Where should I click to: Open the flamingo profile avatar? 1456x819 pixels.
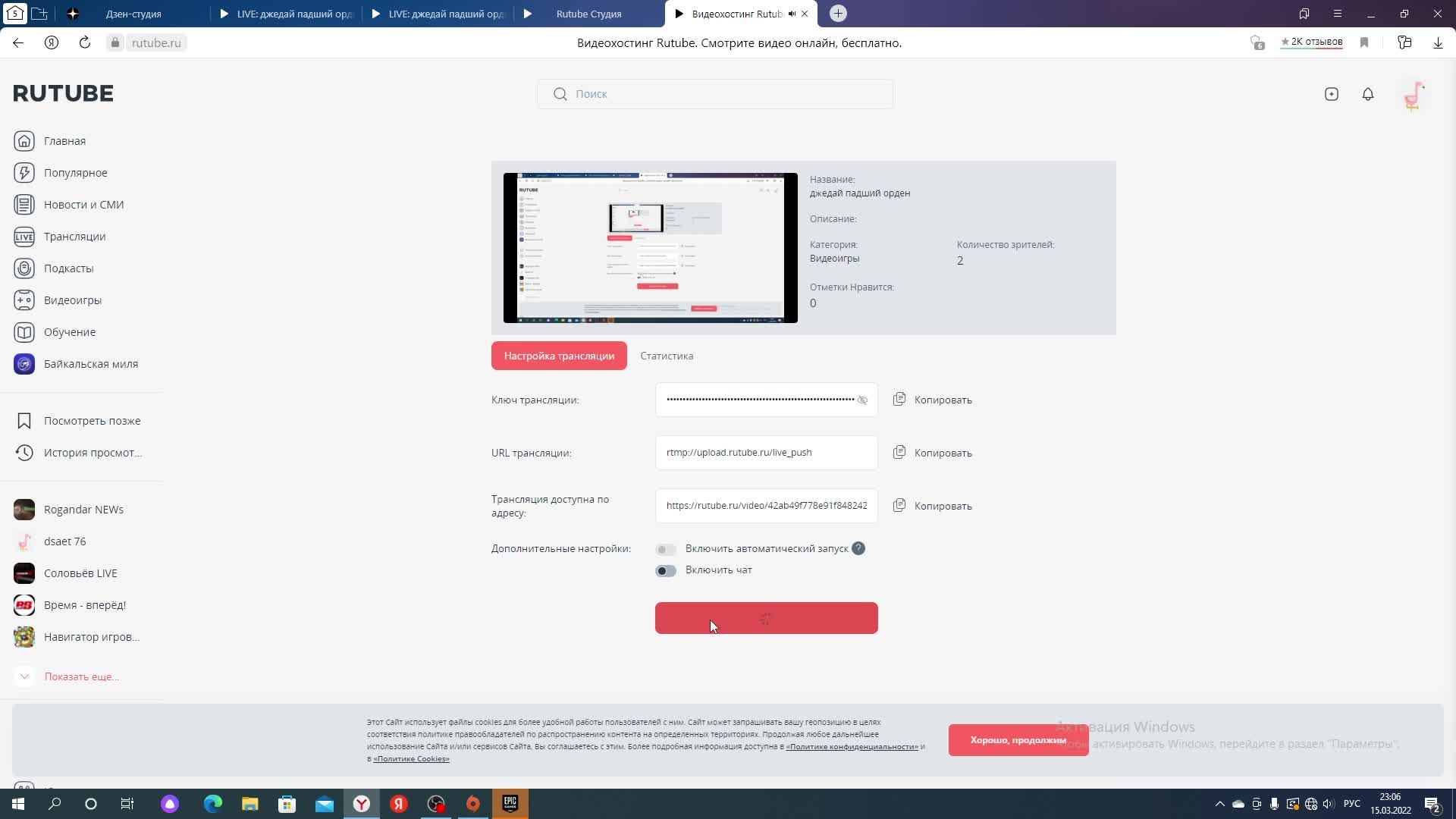[x=1414, y=96]
